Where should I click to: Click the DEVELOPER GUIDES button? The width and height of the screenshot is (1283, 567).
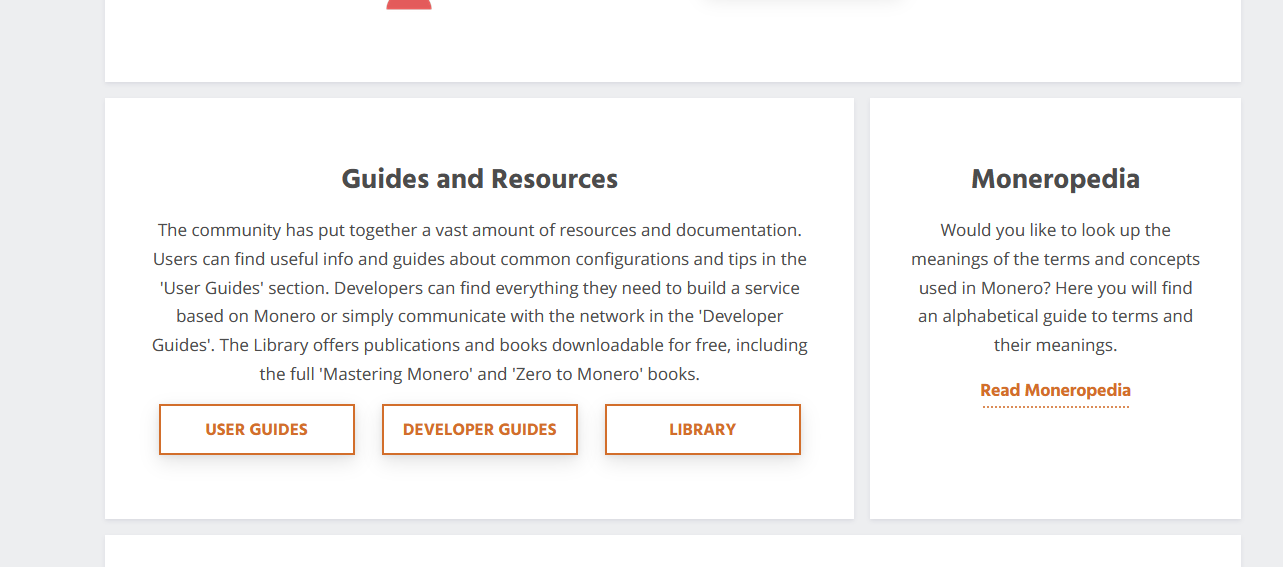coord(479,429)
